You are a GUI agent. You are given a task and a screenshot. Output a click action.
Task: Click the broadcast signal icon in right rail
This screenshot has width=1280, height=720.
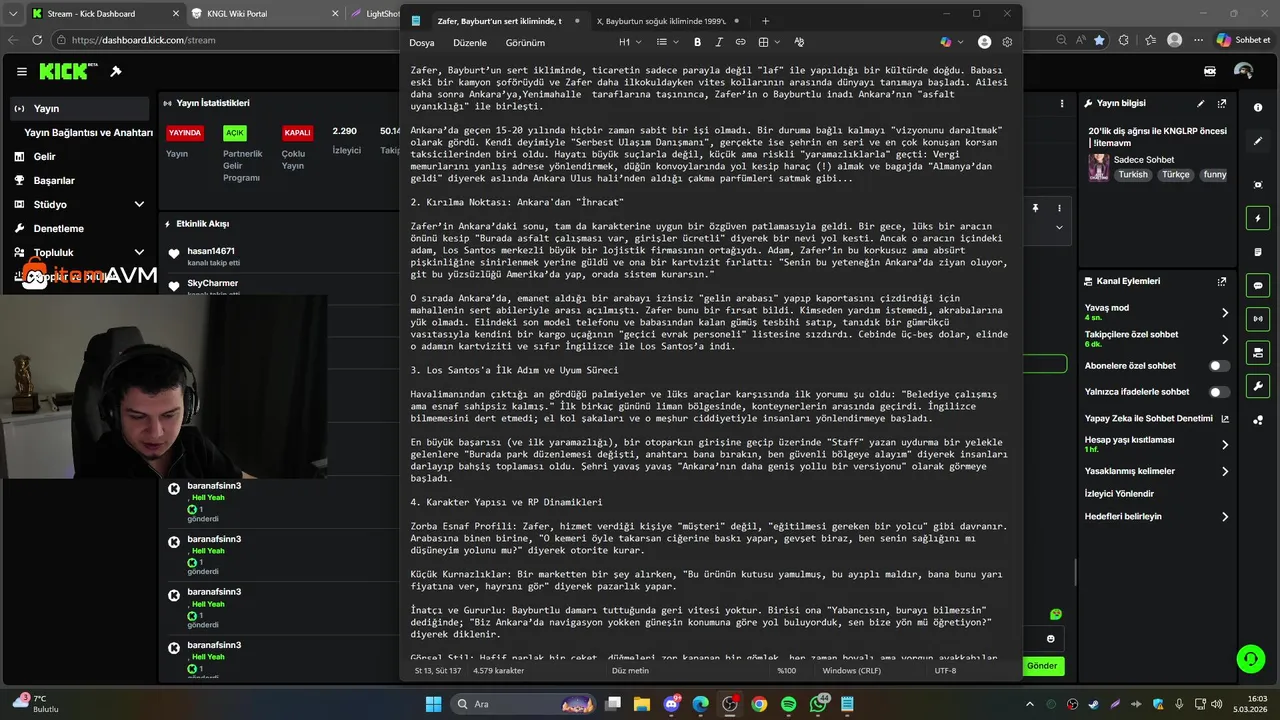click(1258, 319)
